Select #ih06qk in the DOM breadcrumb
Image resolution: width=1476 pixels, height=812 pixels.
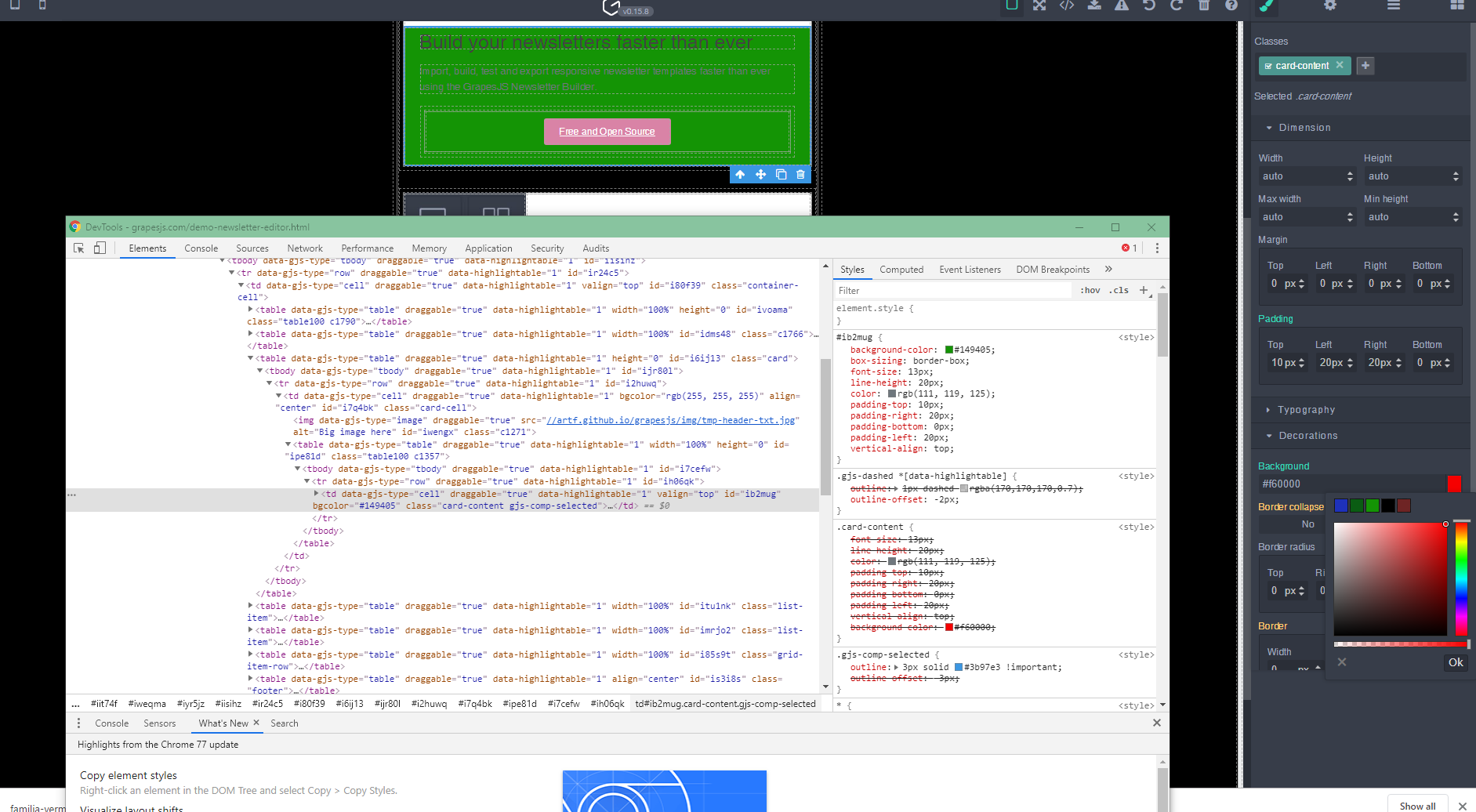(x=607, y=704)
